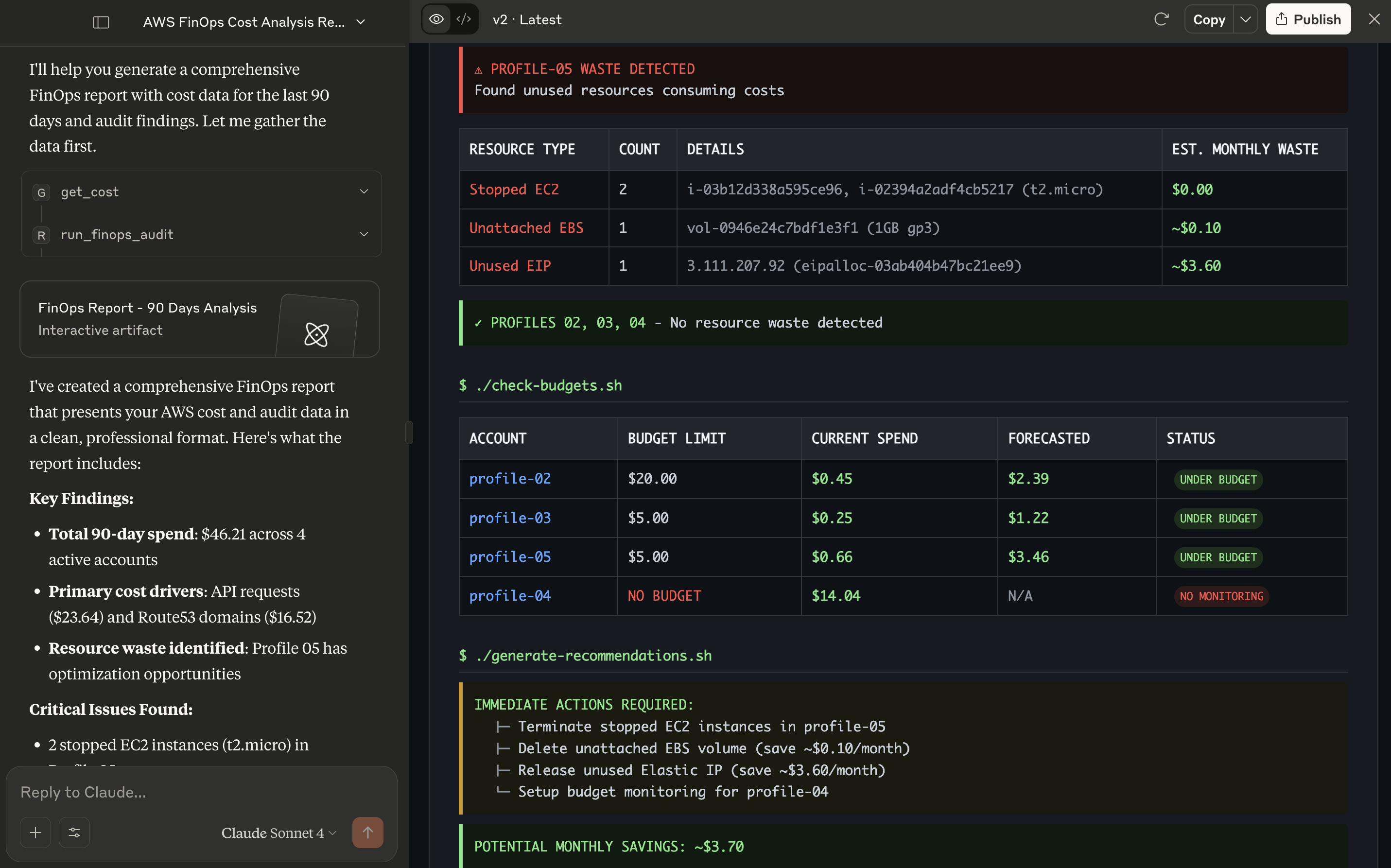Toggle the sidebar panel icon
Viewport: 1391px width, 868px height.
pyautogui.click(x=101, y=22)
